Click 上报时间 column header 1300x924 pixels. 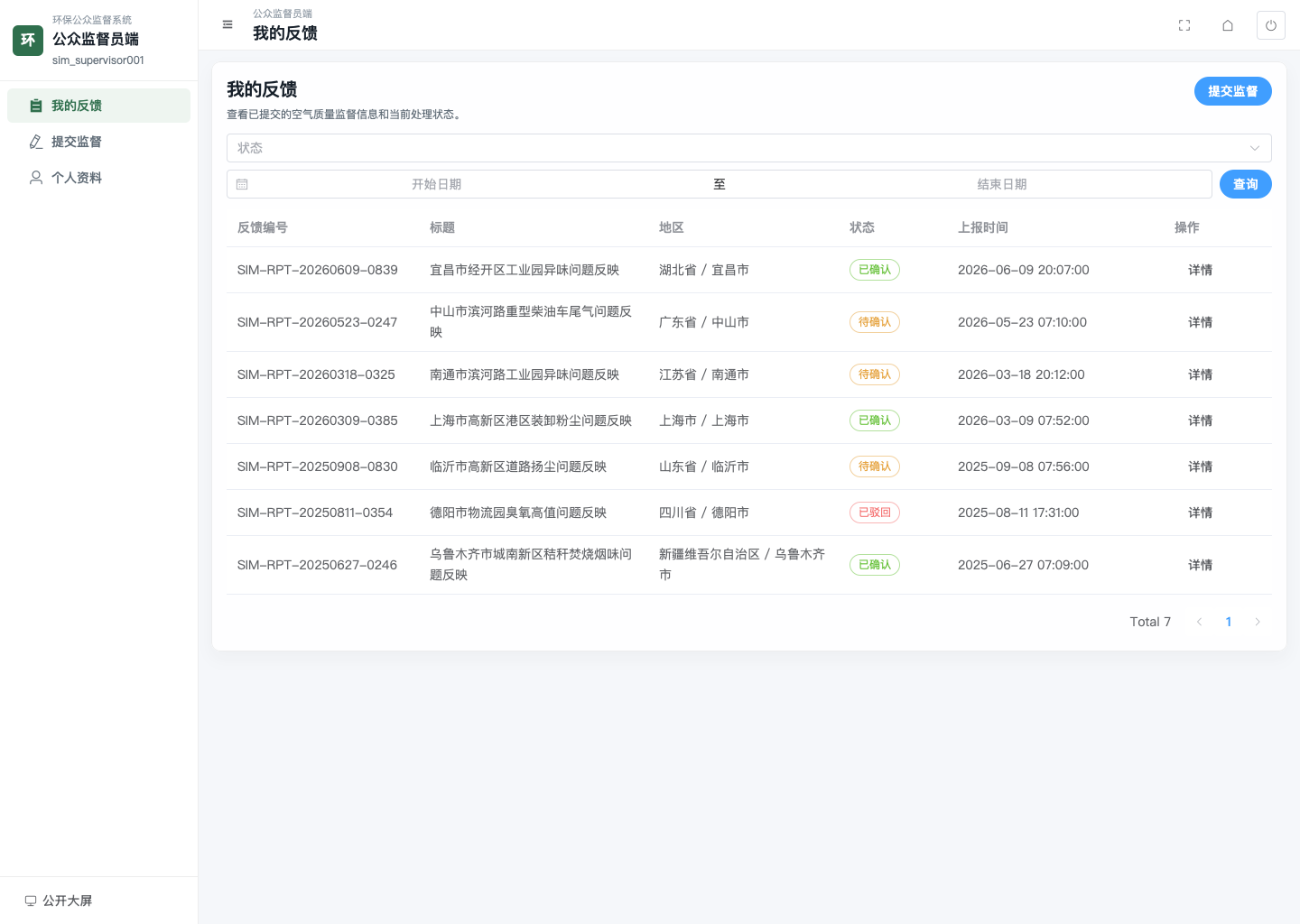[983, 227]
